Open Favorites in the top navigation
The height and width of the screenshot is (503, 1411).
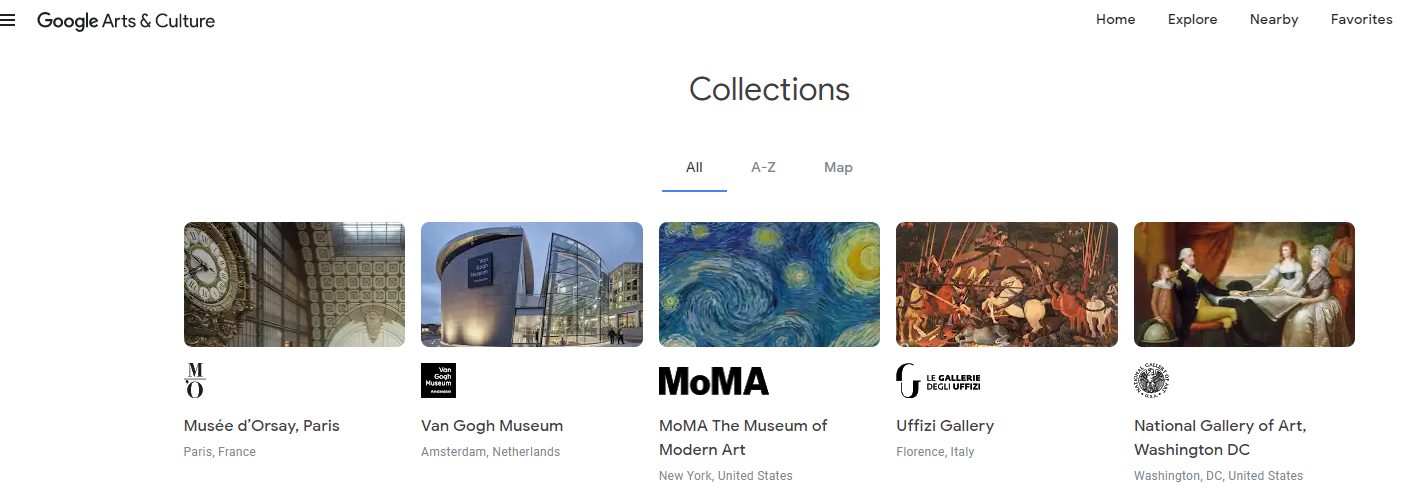[1361, 19]
